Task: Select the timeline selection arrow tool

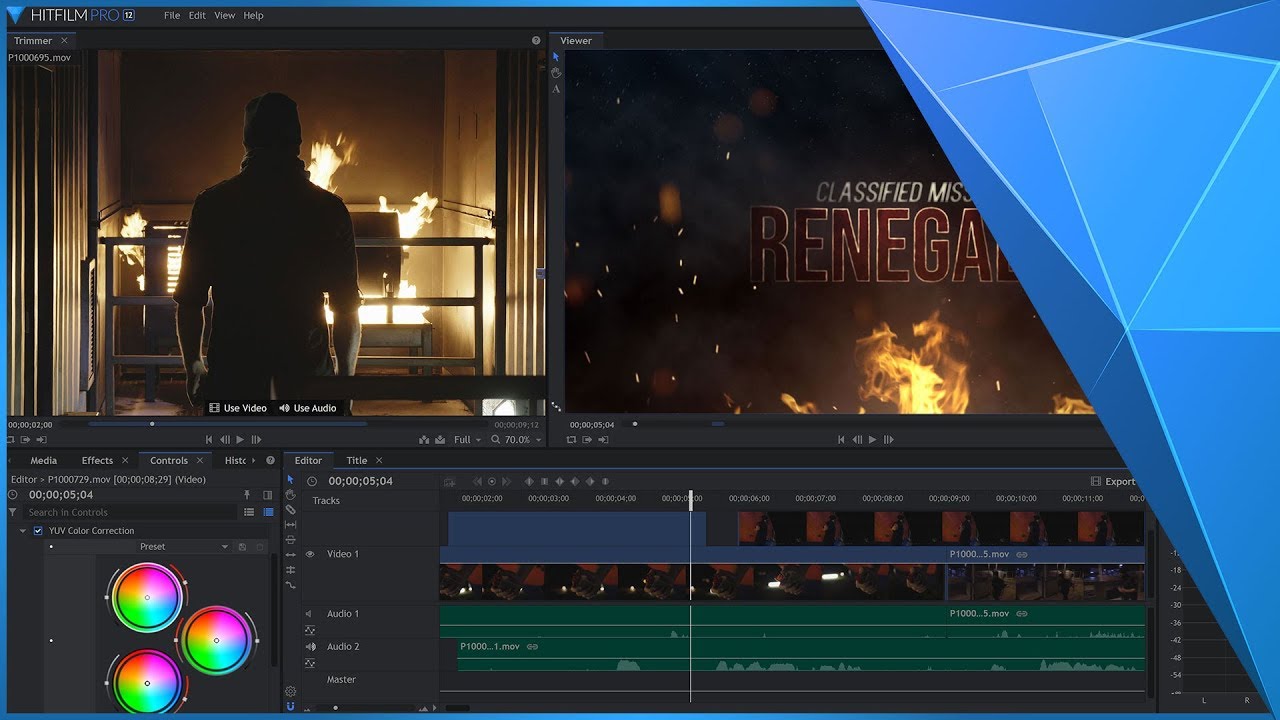Action: pyautogui.click(x=290, y=480)
